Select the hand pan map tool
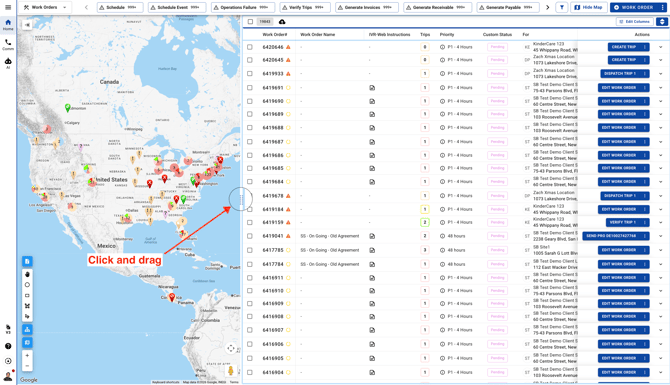Viewport: 670px width, 385px height. click(27, 274)
